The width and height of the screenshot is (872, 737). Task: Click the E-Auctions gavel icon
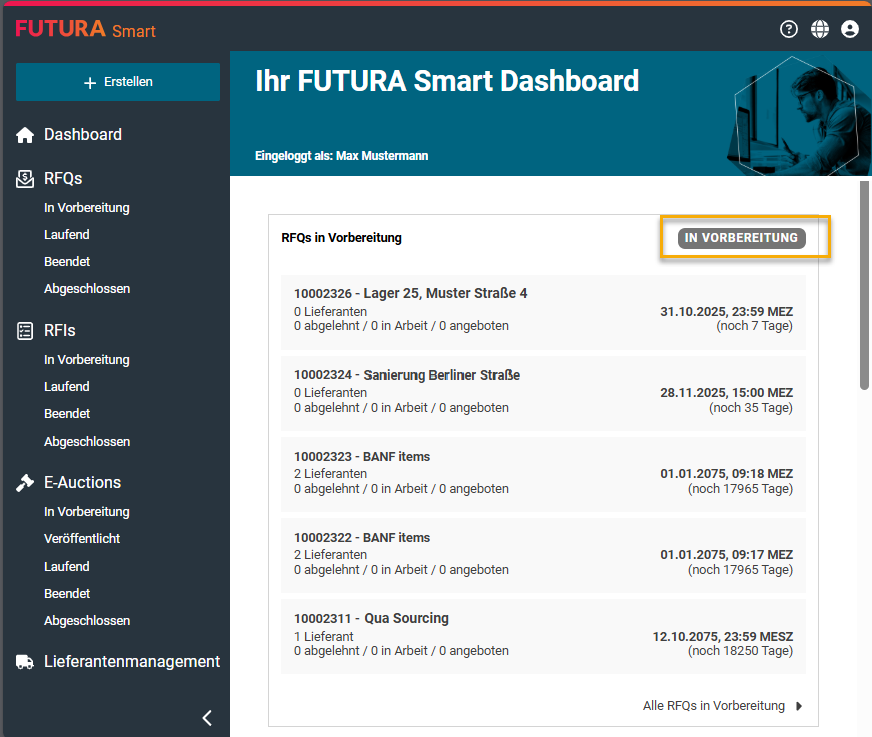pos(25,483)
